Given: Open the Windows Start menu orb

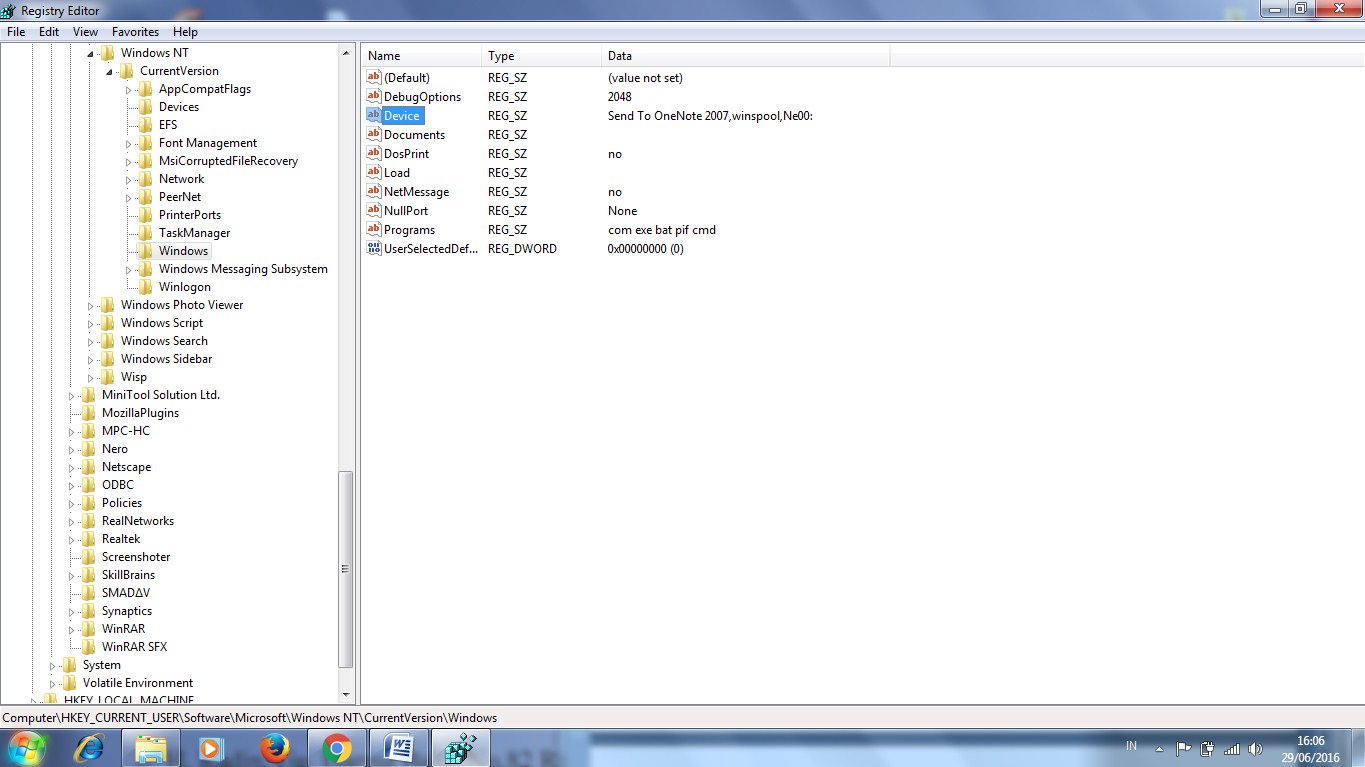Looking at the screenshot, I should click(x=25, y=748).
